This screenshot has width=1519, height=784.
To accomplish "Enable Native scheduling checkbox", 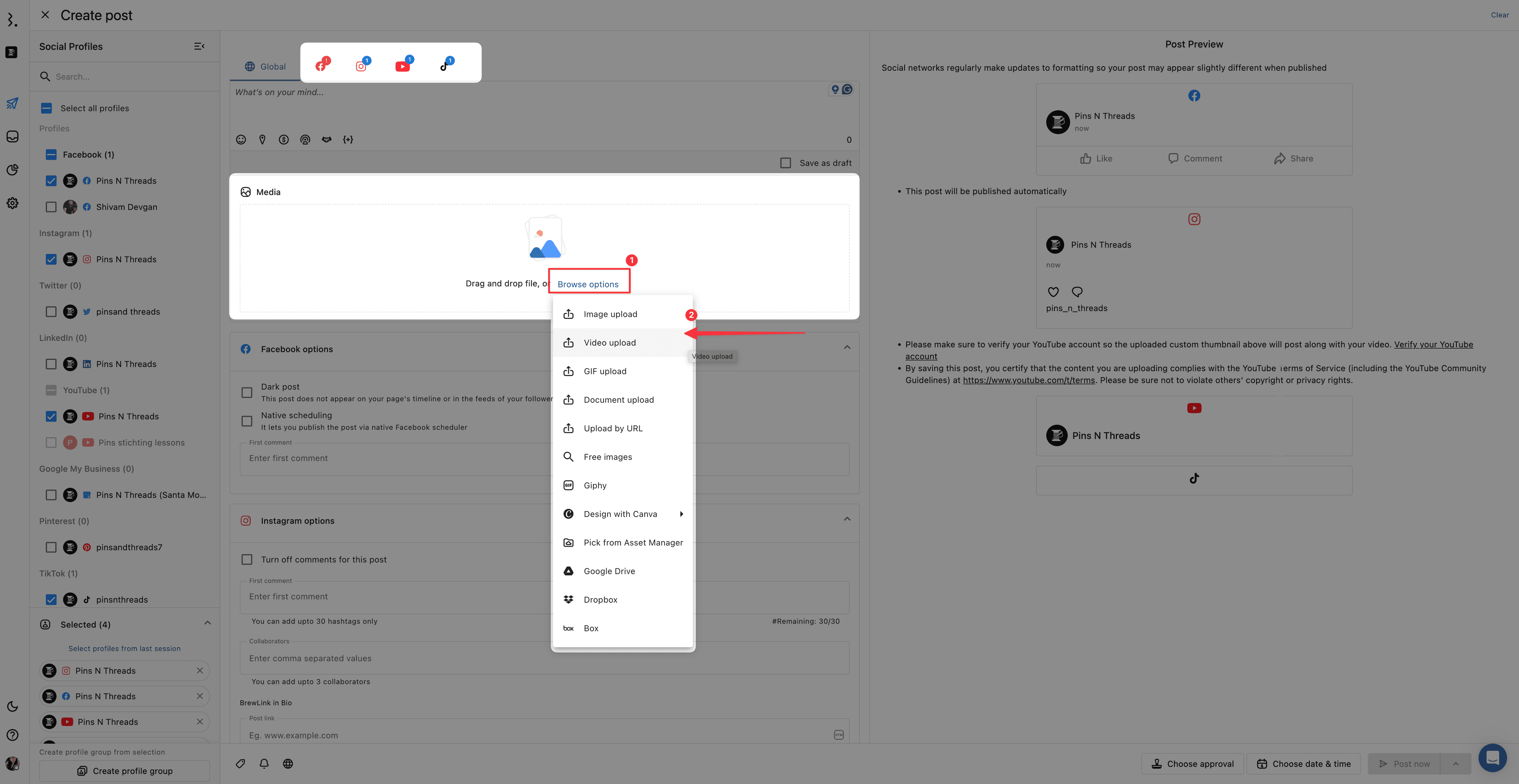I will coord(247,421).
